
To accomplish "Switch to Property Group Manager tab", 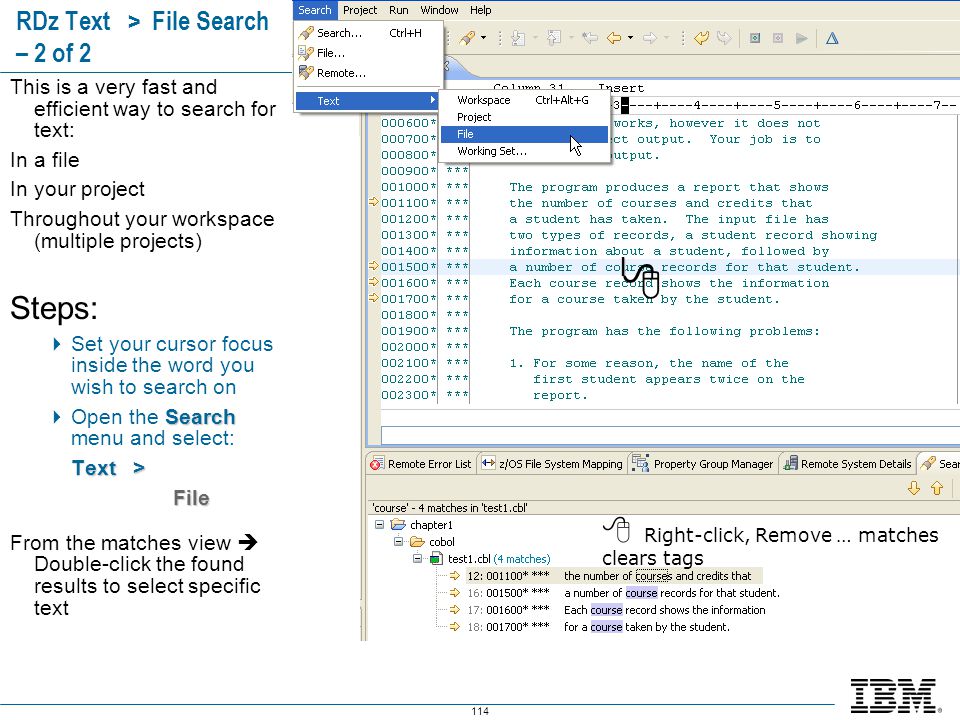I will (703, 464).
